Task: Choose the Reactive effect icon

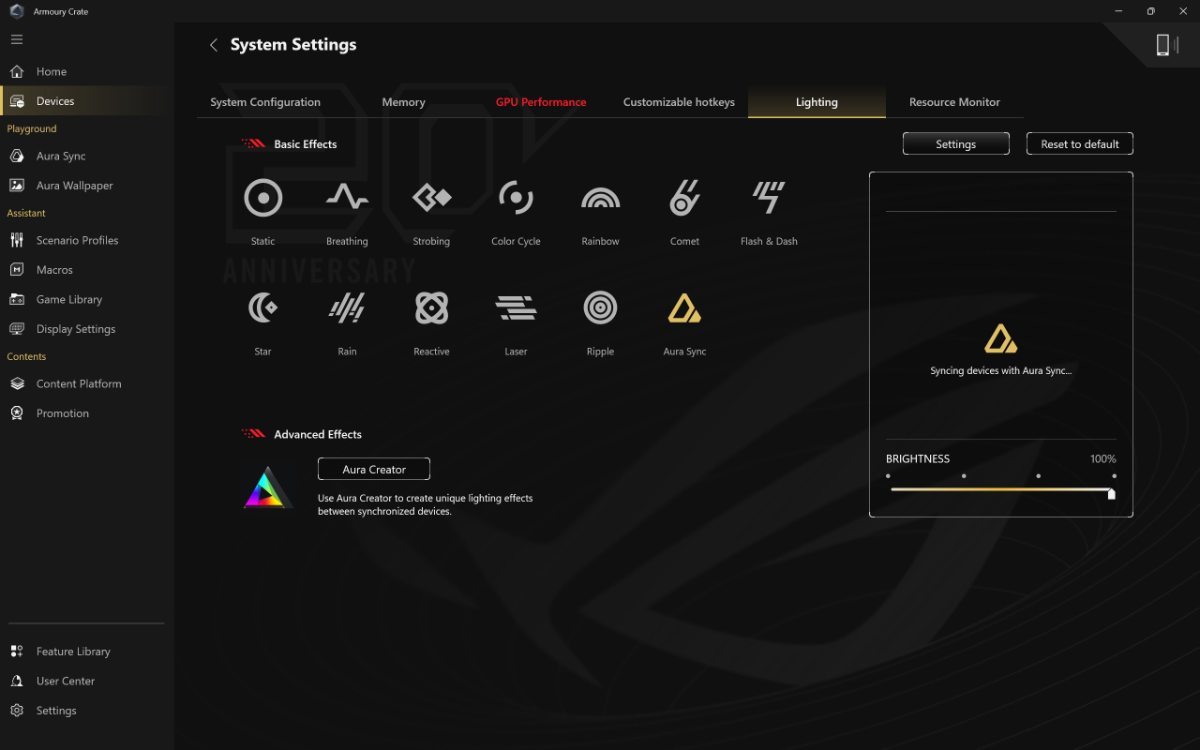Action: click(432, 308)
